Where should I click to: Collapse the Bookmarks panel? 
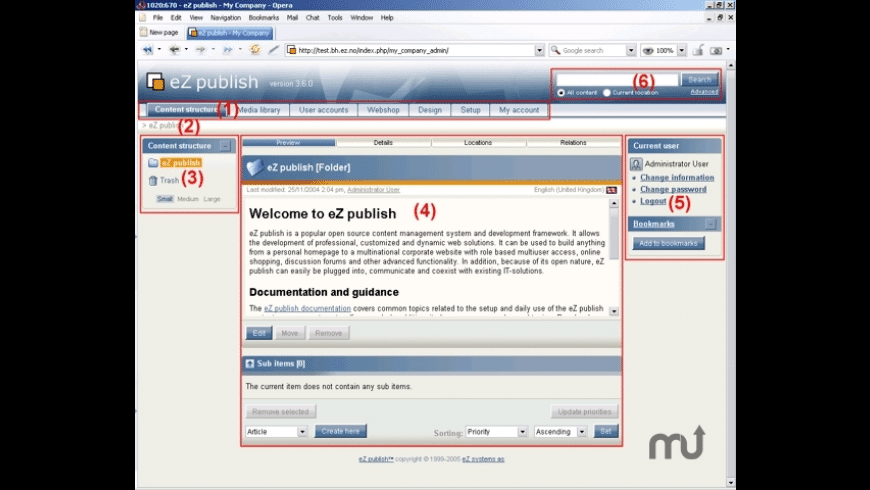coord(710,224)
